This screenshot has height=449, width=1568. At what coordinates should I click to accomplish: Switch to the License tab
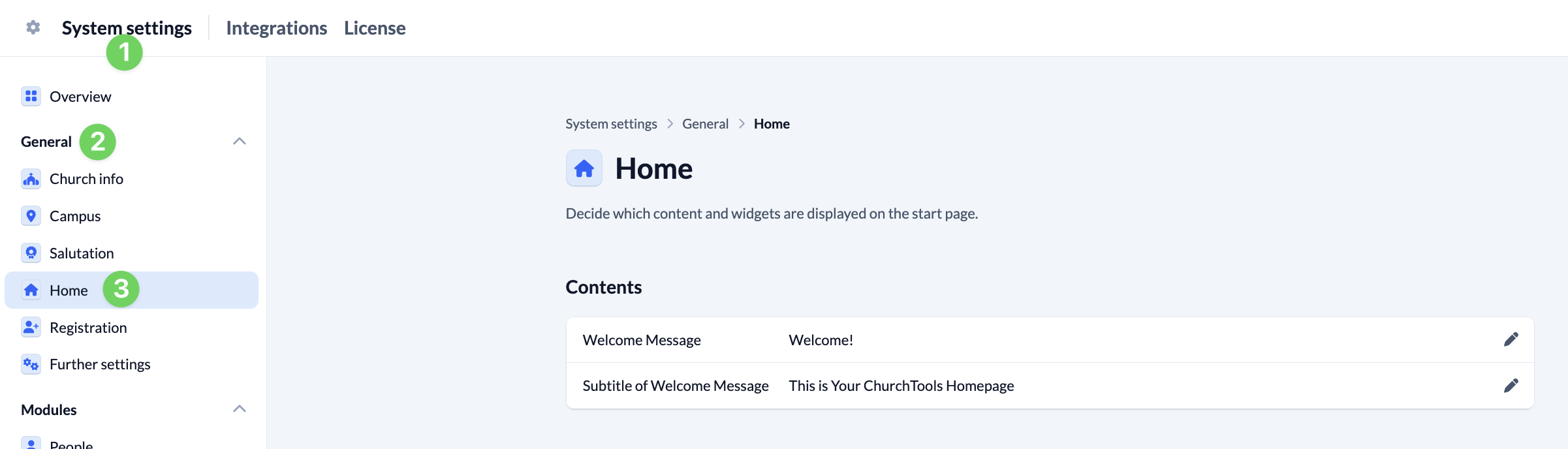(375, 28)
